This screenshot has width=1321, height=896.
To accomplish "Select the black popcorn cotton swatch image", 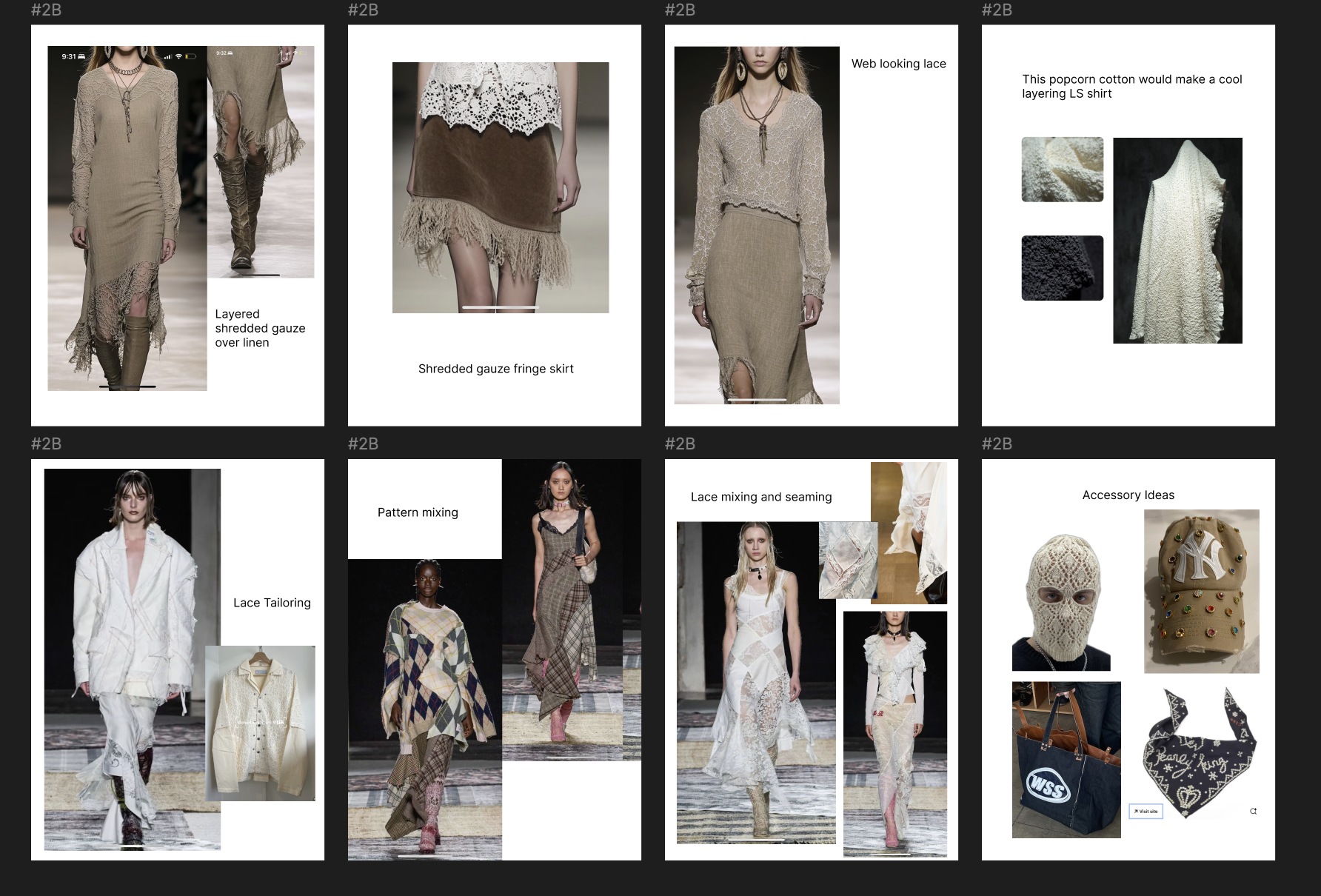I will [1063, 268].
